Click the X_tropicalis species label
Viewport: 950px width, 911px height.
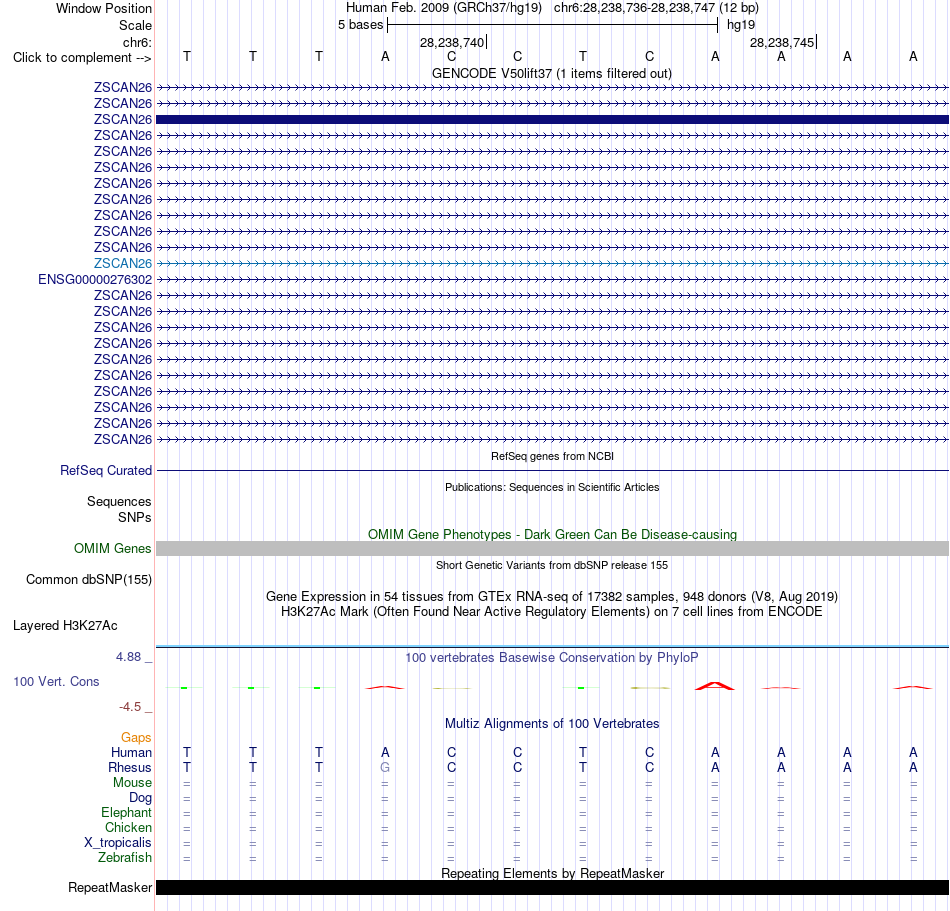click(118, 843)
